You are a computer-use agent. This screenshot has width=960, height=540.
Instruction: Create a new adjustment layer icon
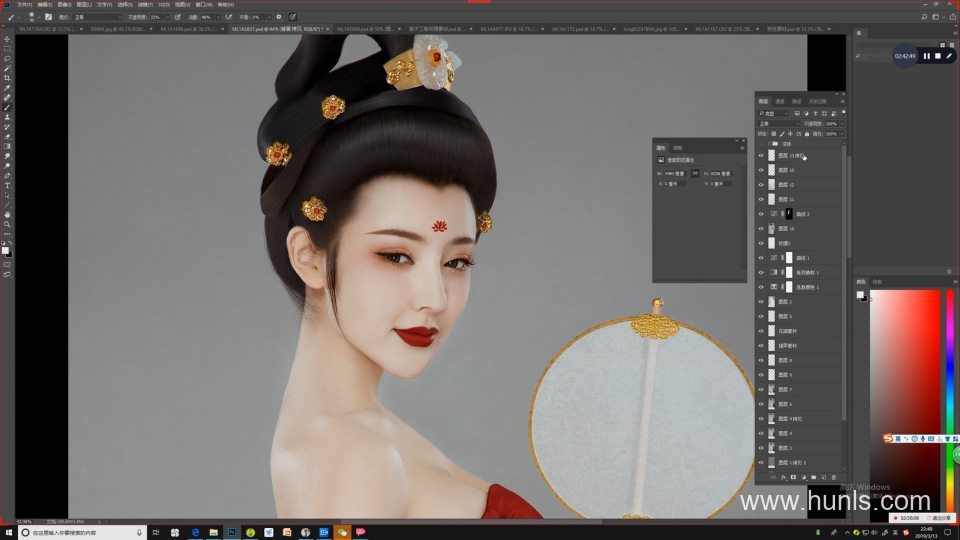tap(803, 478)
